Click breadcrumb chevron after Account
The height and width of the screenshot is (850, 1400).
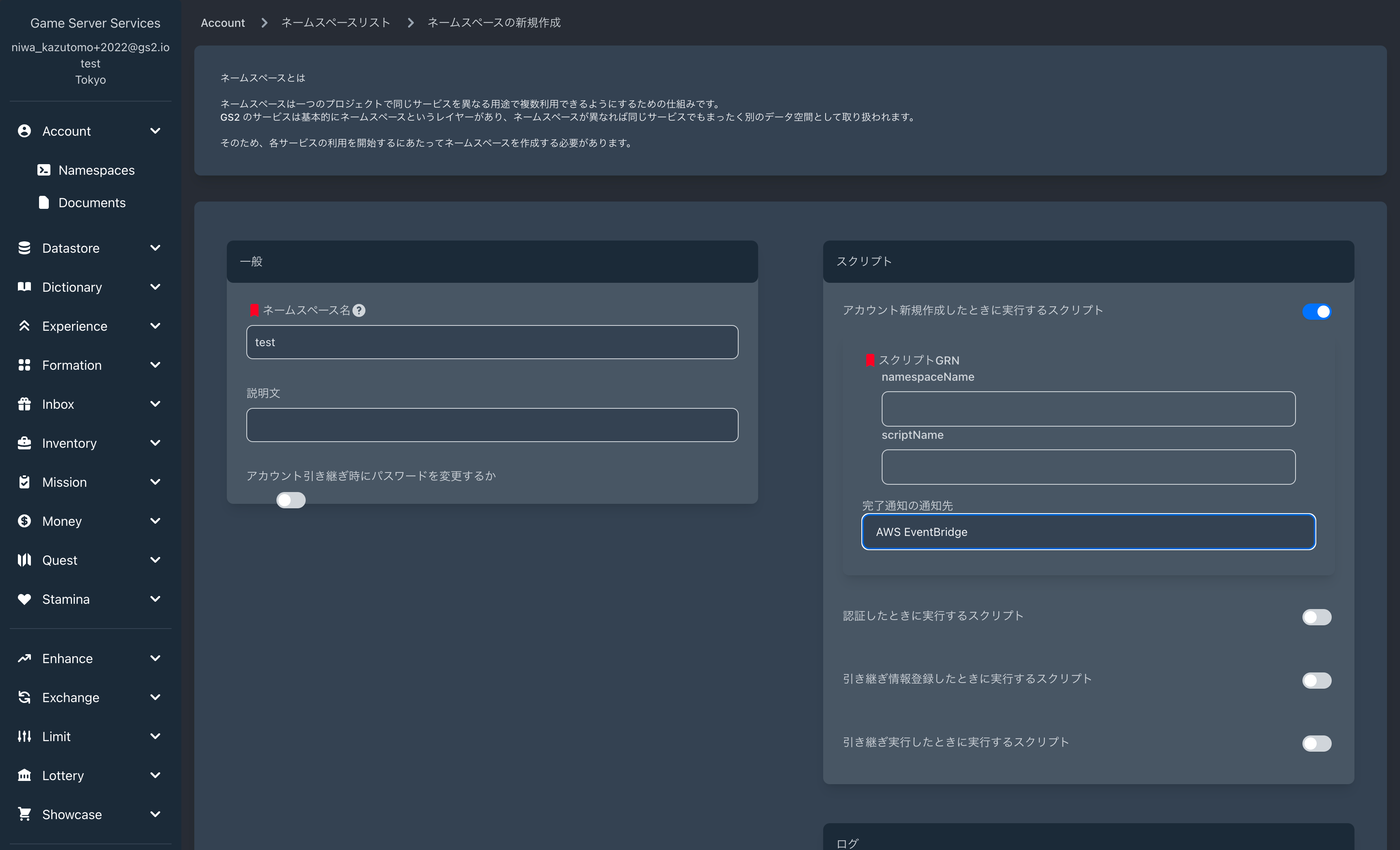265,23
